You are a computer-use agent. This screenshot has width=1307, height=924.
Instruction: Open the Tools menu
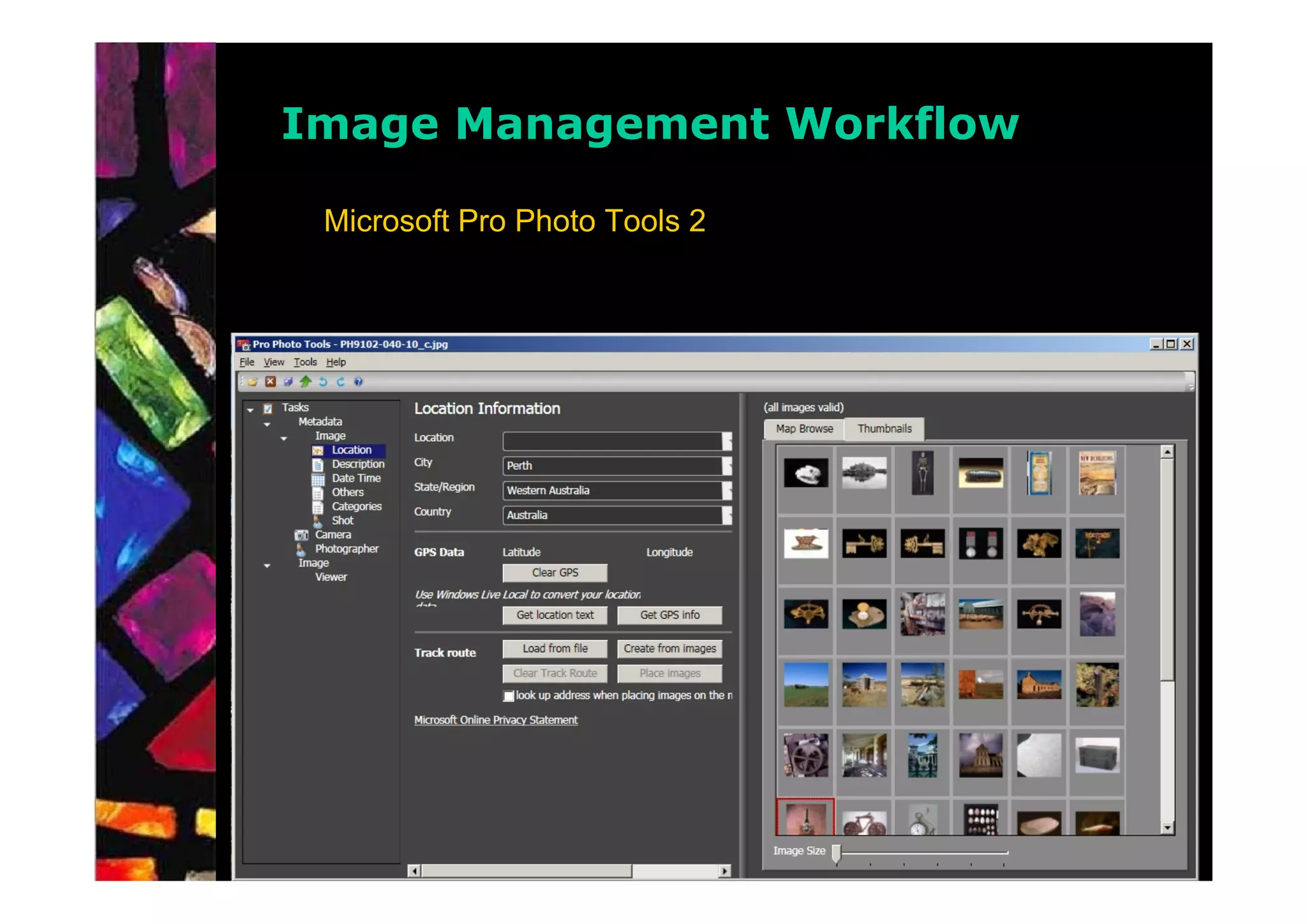coord(305,362)
